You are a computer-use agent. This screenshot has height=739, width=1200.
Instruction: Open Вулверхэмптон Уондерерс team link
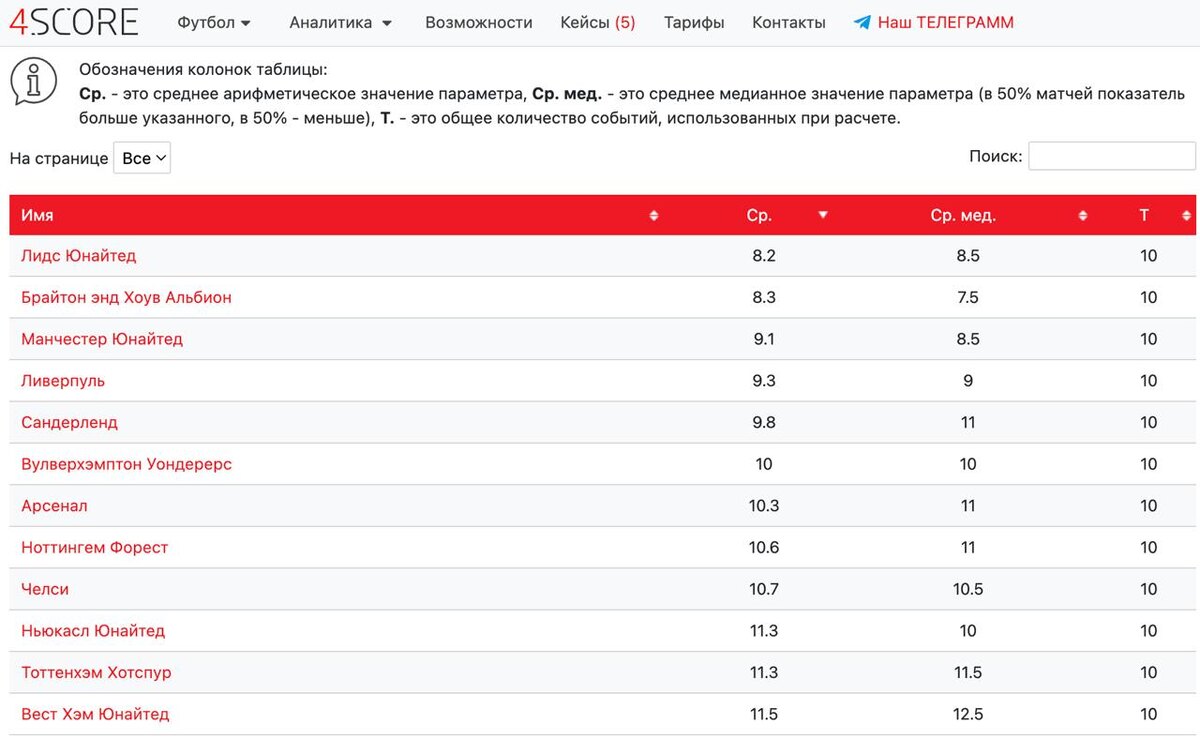[126, 464]
